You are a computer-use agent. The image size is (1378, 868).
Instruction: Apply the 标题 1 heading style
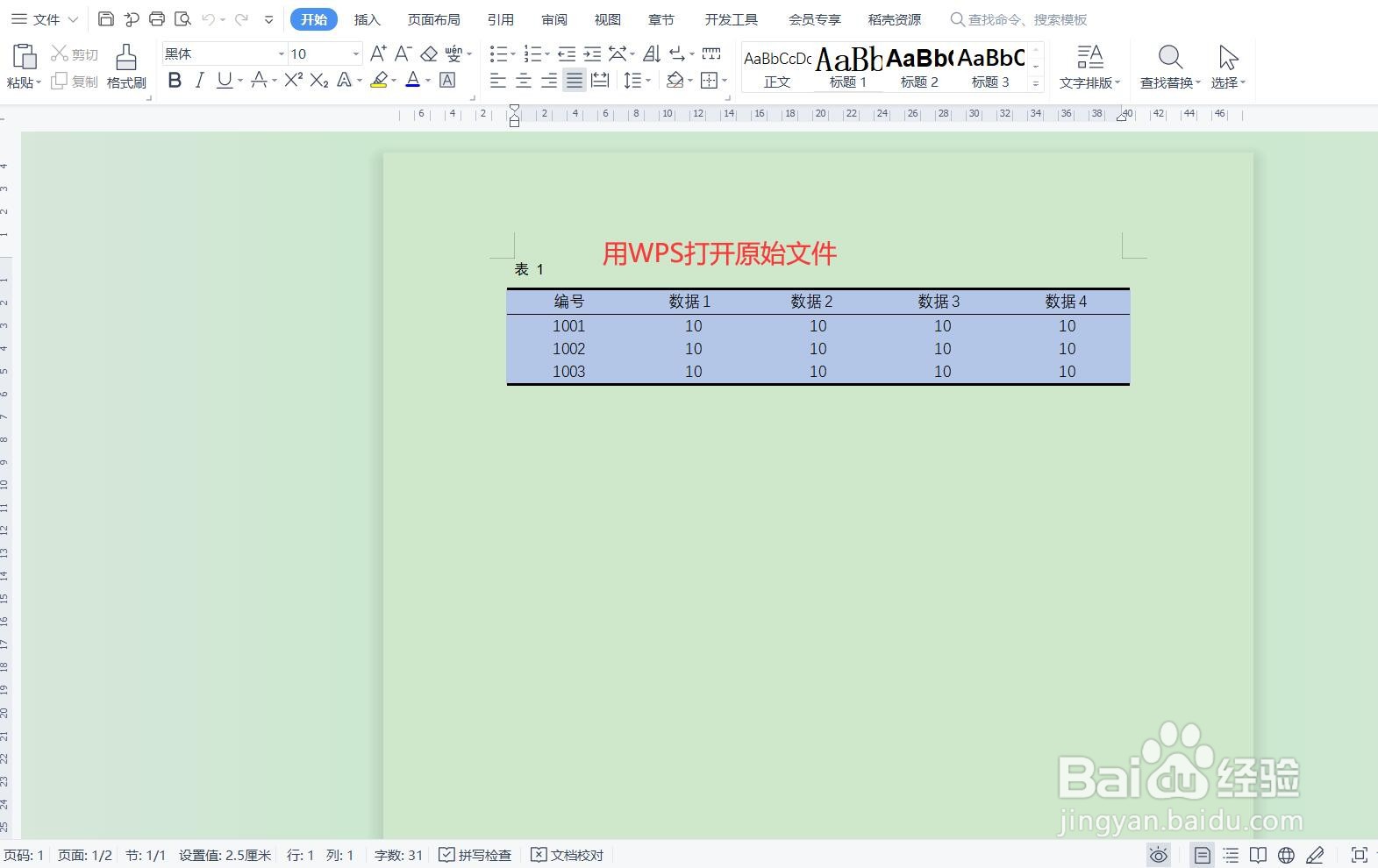click(848, 67)
